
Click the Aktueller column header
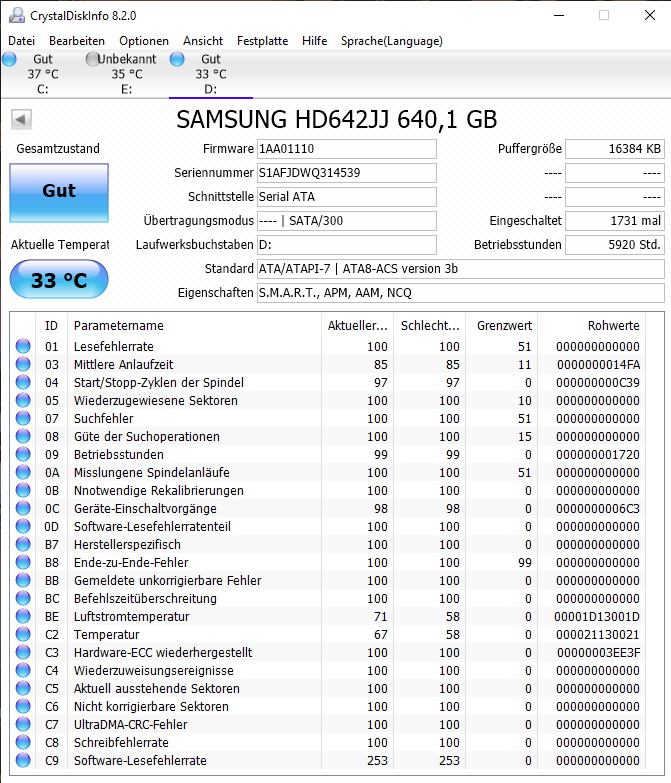357,326
